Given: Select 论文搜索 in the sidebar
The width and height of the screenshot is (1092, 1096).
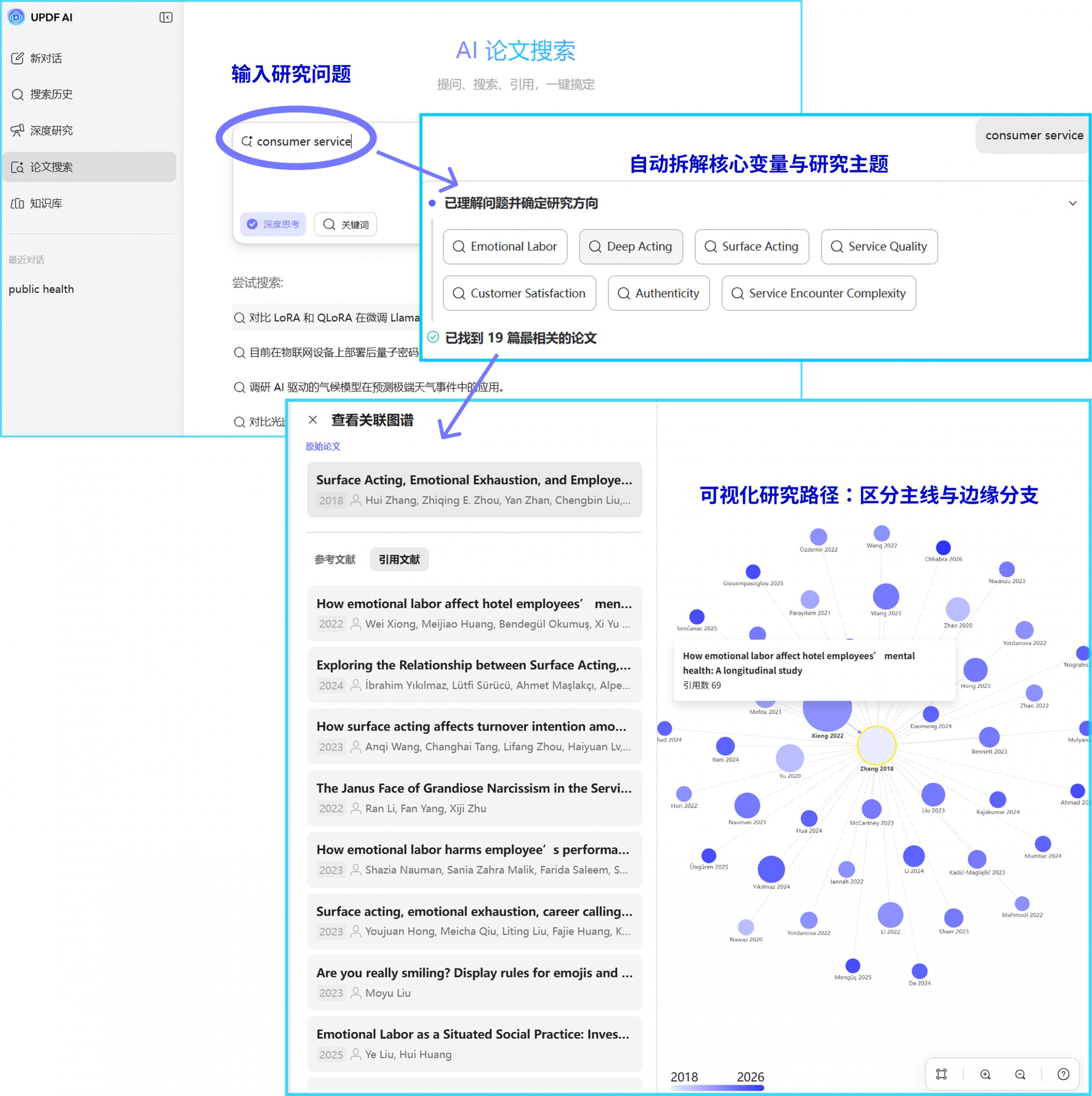Looking at the screenshot, I should 89,167.
